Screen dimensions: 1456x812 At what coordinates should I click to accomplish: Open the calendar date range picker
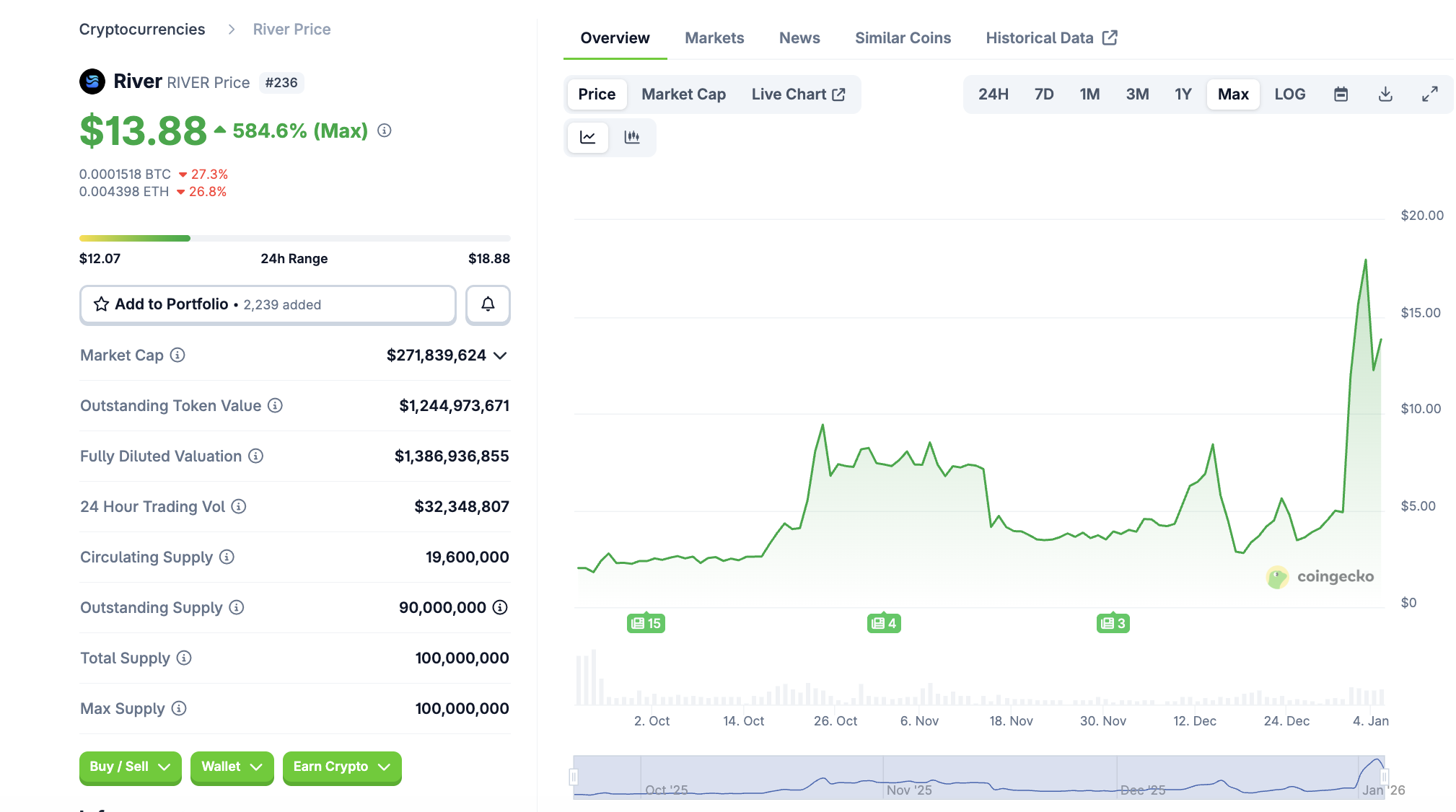click(x=1341, y=94)
